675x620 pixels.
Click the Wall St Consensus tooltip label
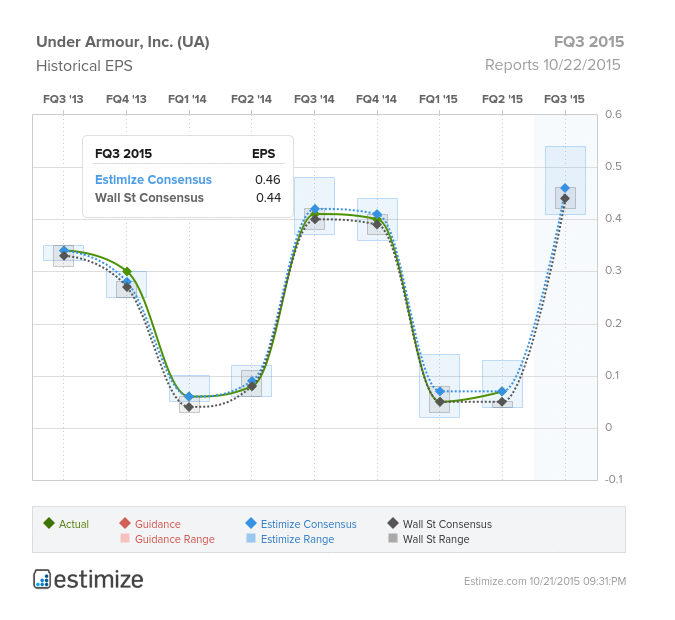[149, 198]
